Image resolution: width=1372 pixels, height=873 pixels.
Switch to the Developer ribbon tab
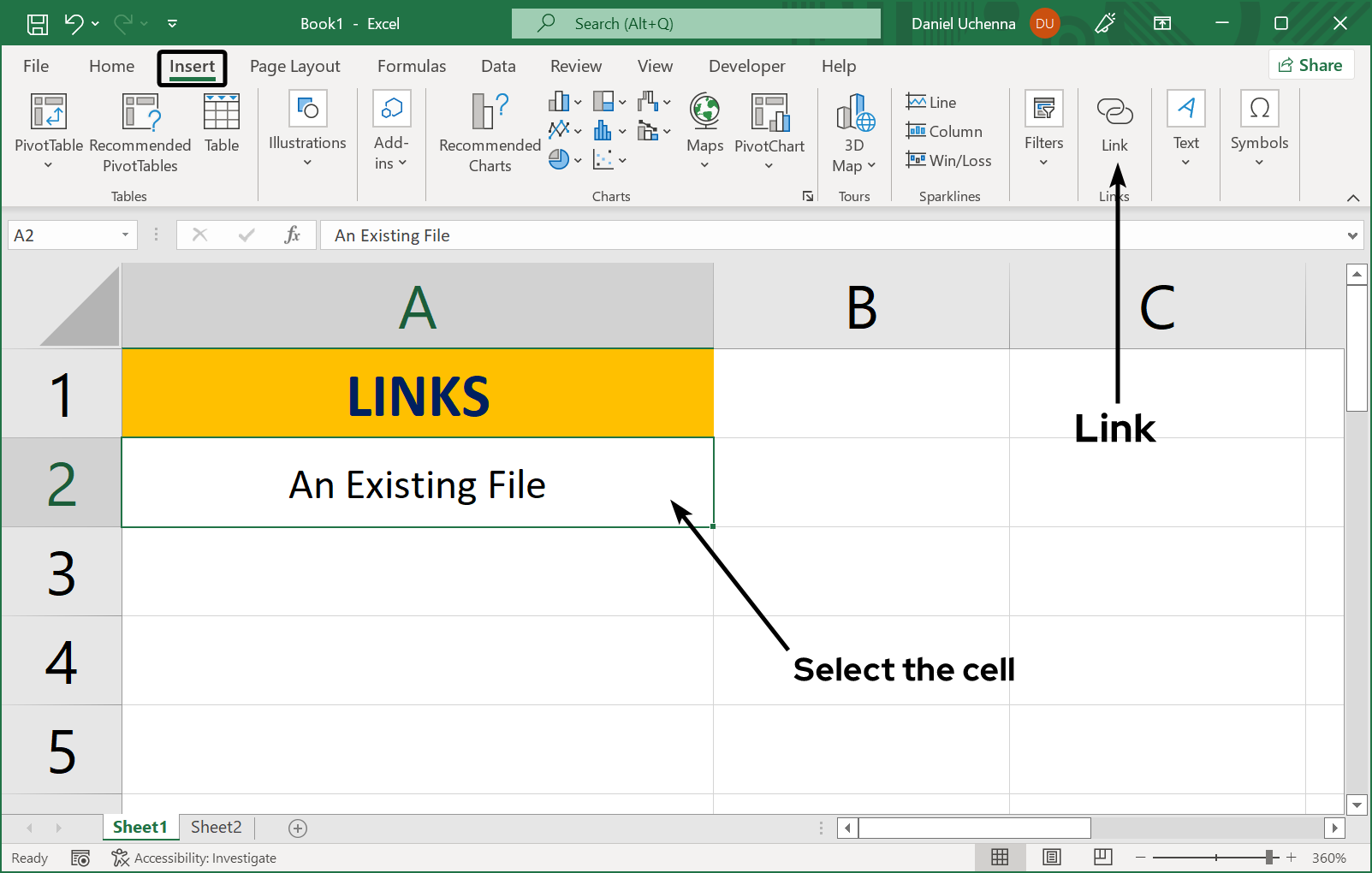746,65
